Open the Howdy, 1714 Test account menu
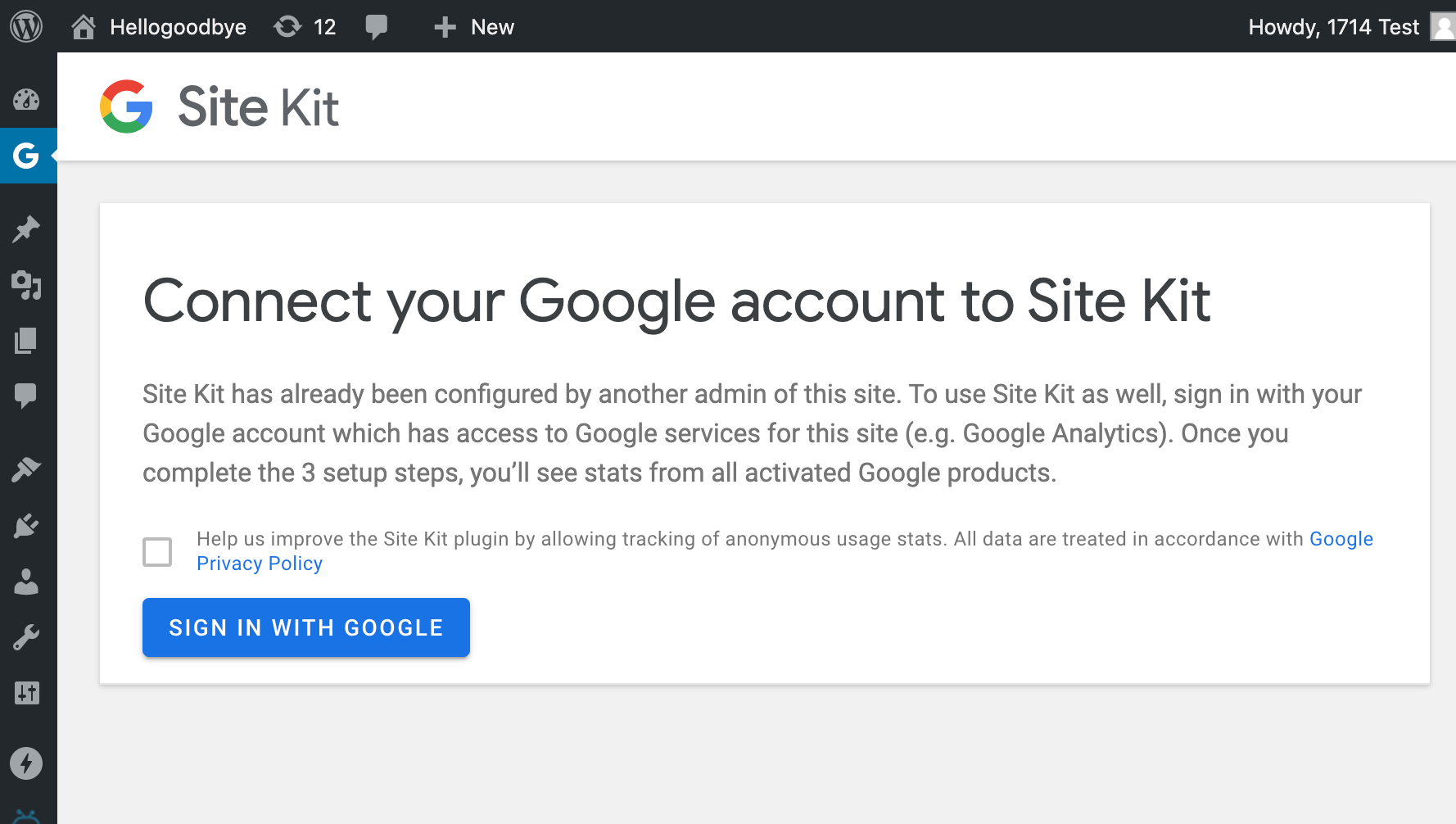The width and height of the screenshot is (1456, 824). pos(1351,27)
